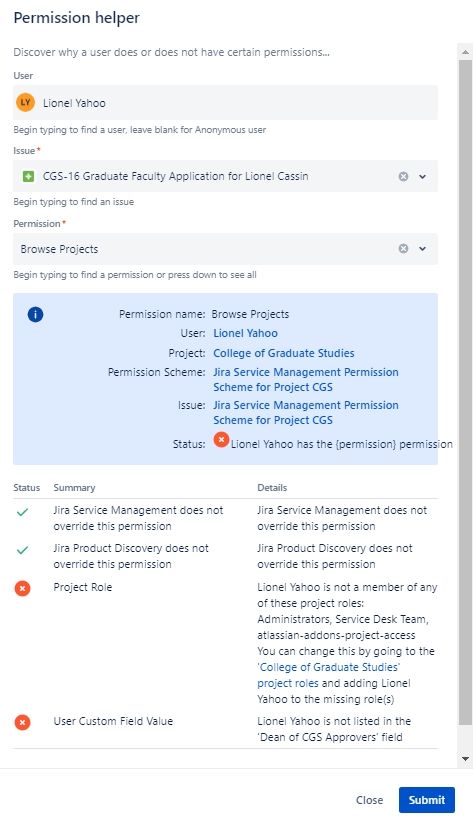The height and width of the screenshot is (820, 473).
Task: Click the scrollbar down arrow
Action: tap(465, 759)
